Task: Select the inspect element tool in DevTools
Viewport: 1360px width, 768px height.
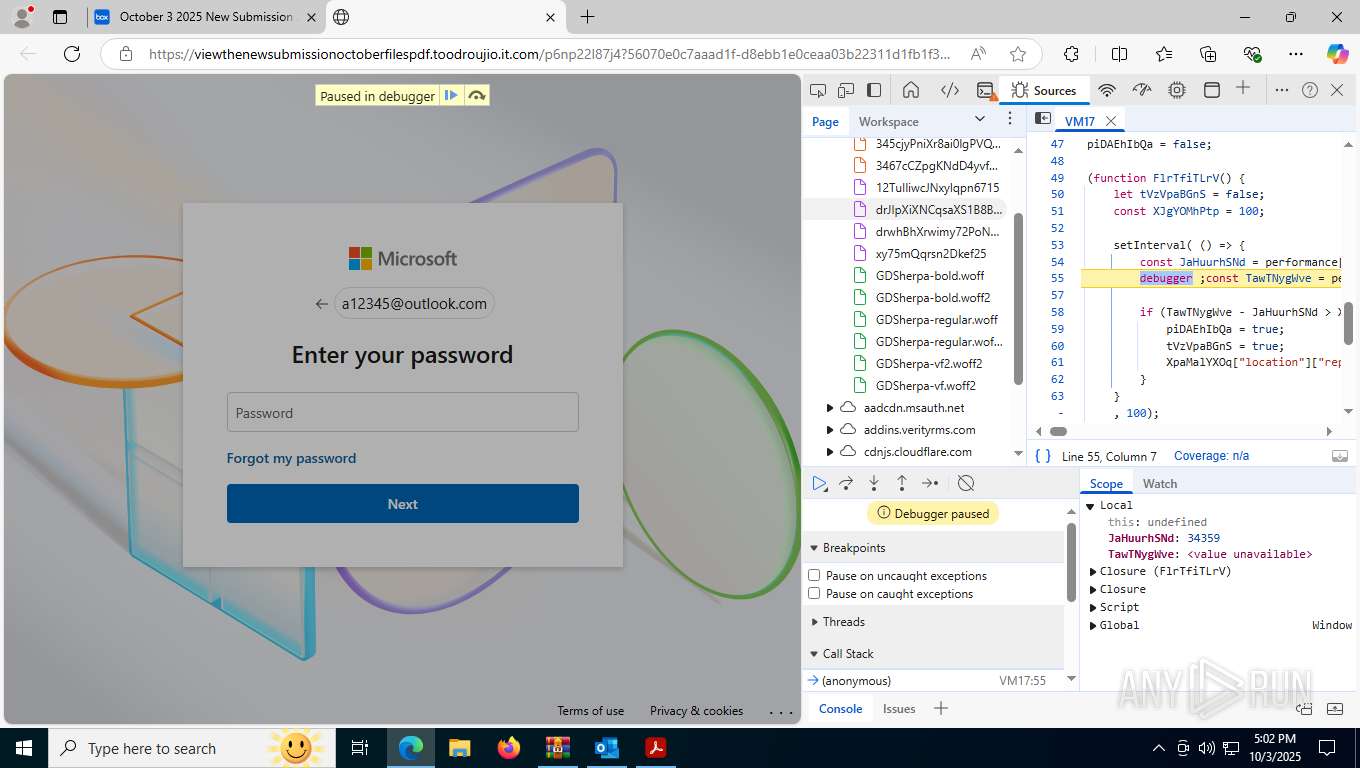Action: pos(818,90)
